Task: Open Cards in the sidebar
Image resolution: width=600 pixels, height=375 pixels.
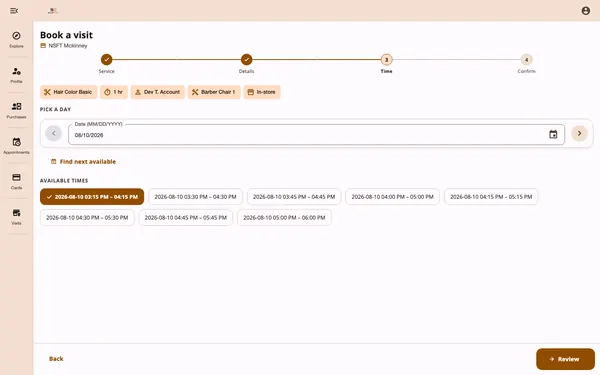Action: (x=16, y=181)
